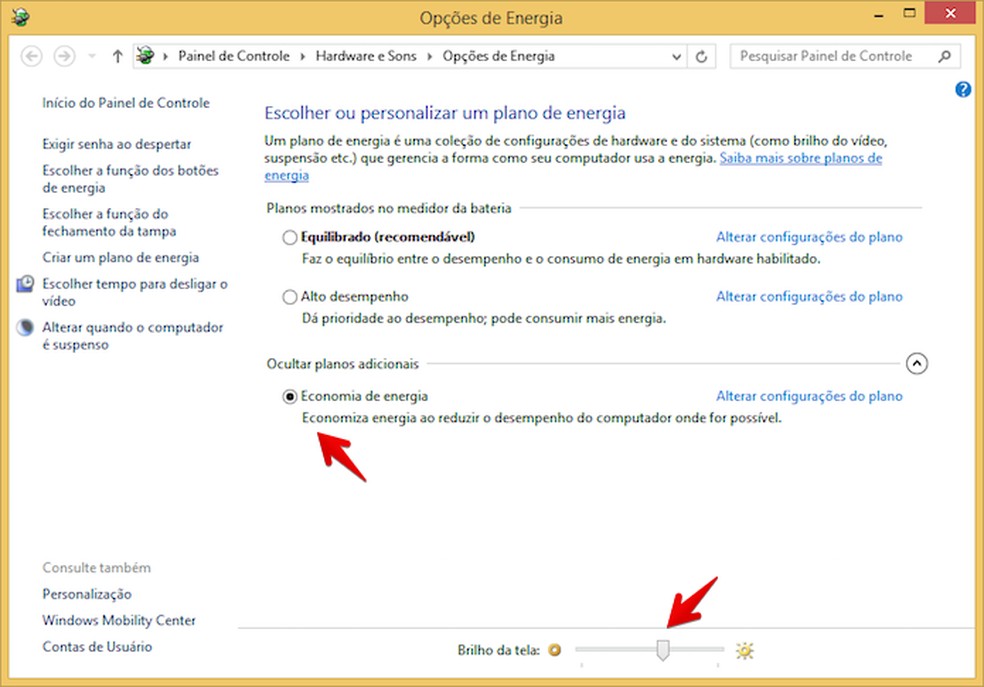The image size is (984, 687).
Task: Click the search magnifier icon
Action: tap(944, 56)
